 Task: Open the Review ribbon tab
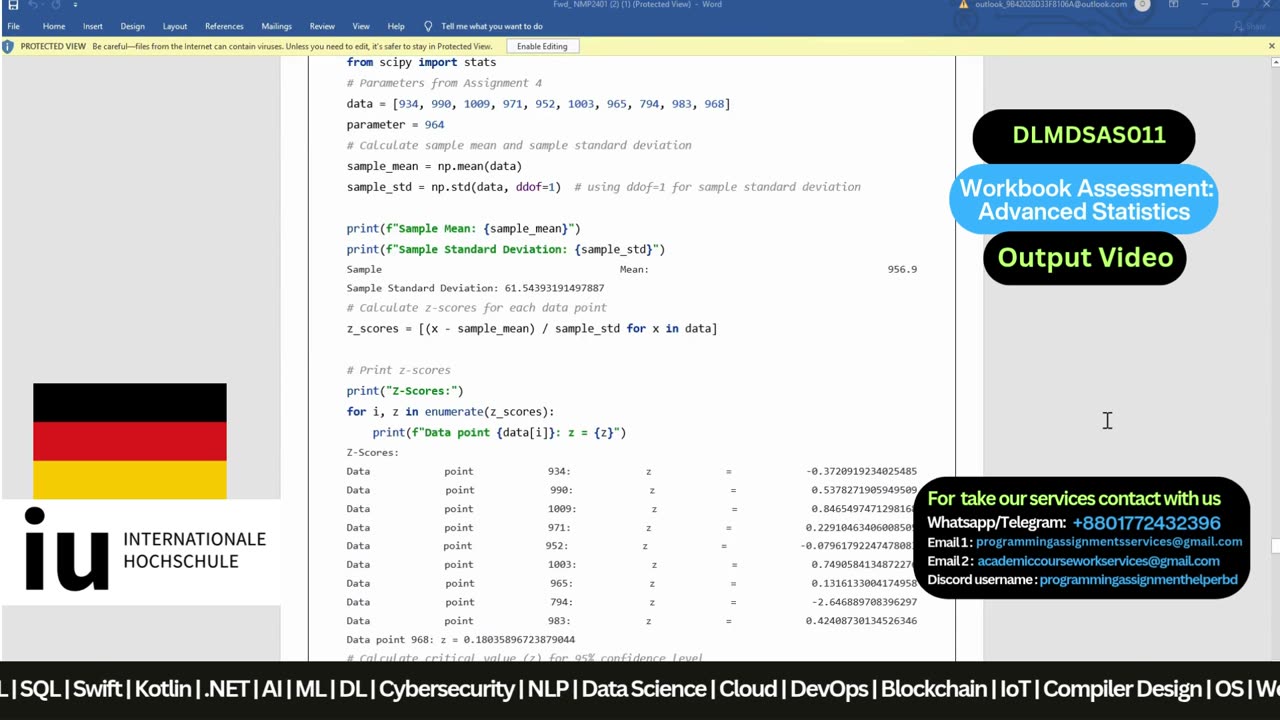coord(322,26)
